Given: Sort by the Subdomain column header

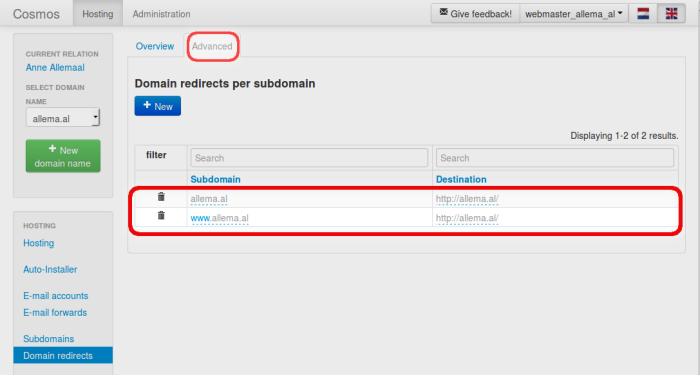Looking at the screenshot, I should [215, 179].
